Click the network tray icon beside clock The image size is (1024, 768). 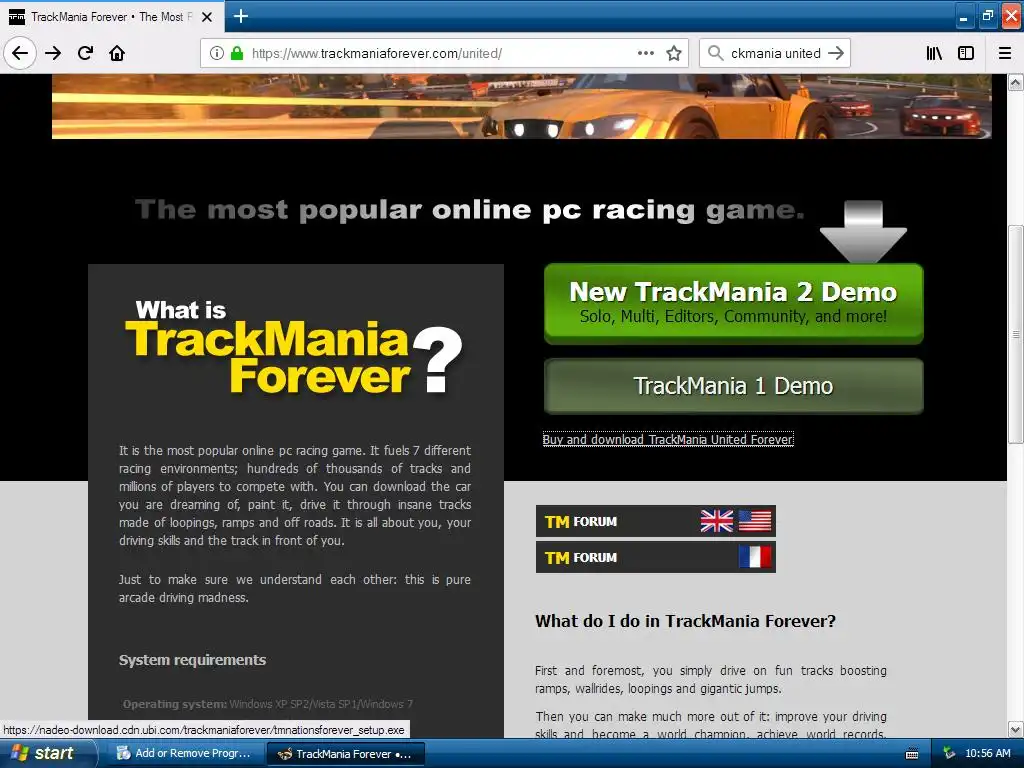tap(949, 753)
